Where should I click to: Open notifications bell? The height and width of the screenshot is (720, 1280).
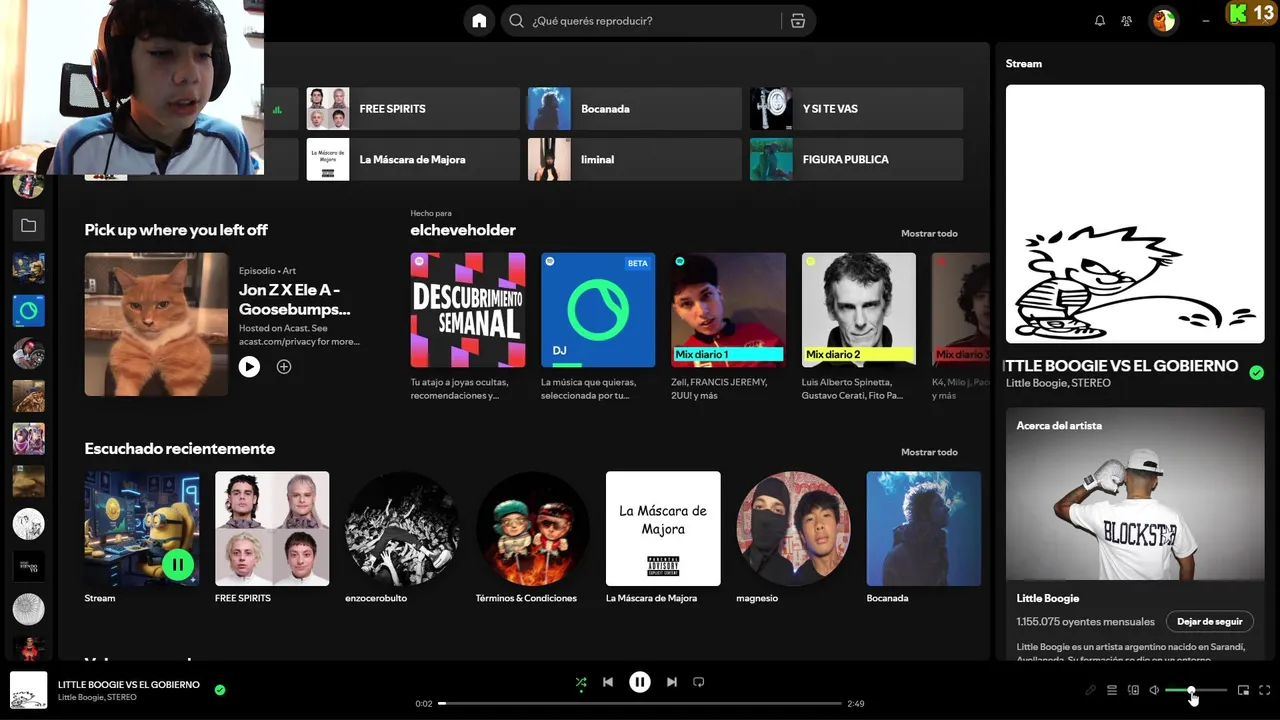click(x=1100, y=21)
